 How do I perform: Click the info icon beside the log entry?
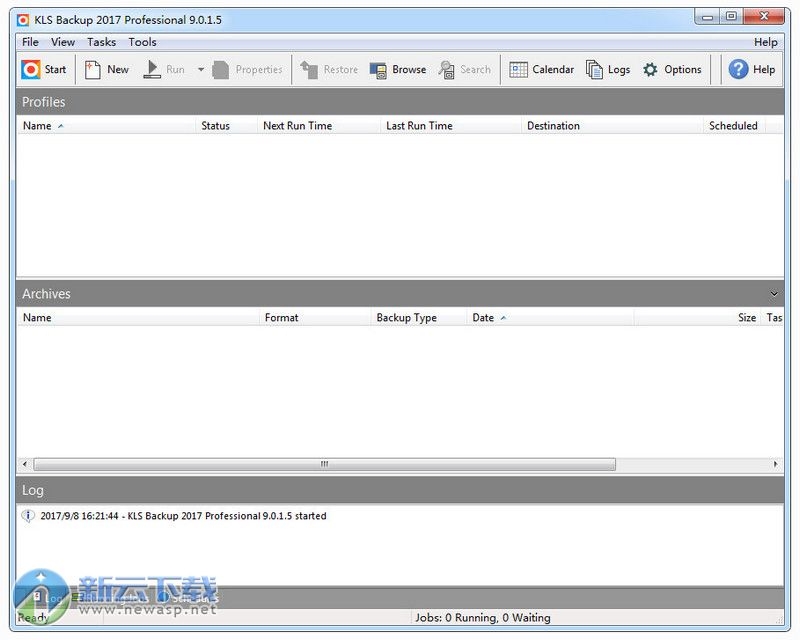[28, 516]
